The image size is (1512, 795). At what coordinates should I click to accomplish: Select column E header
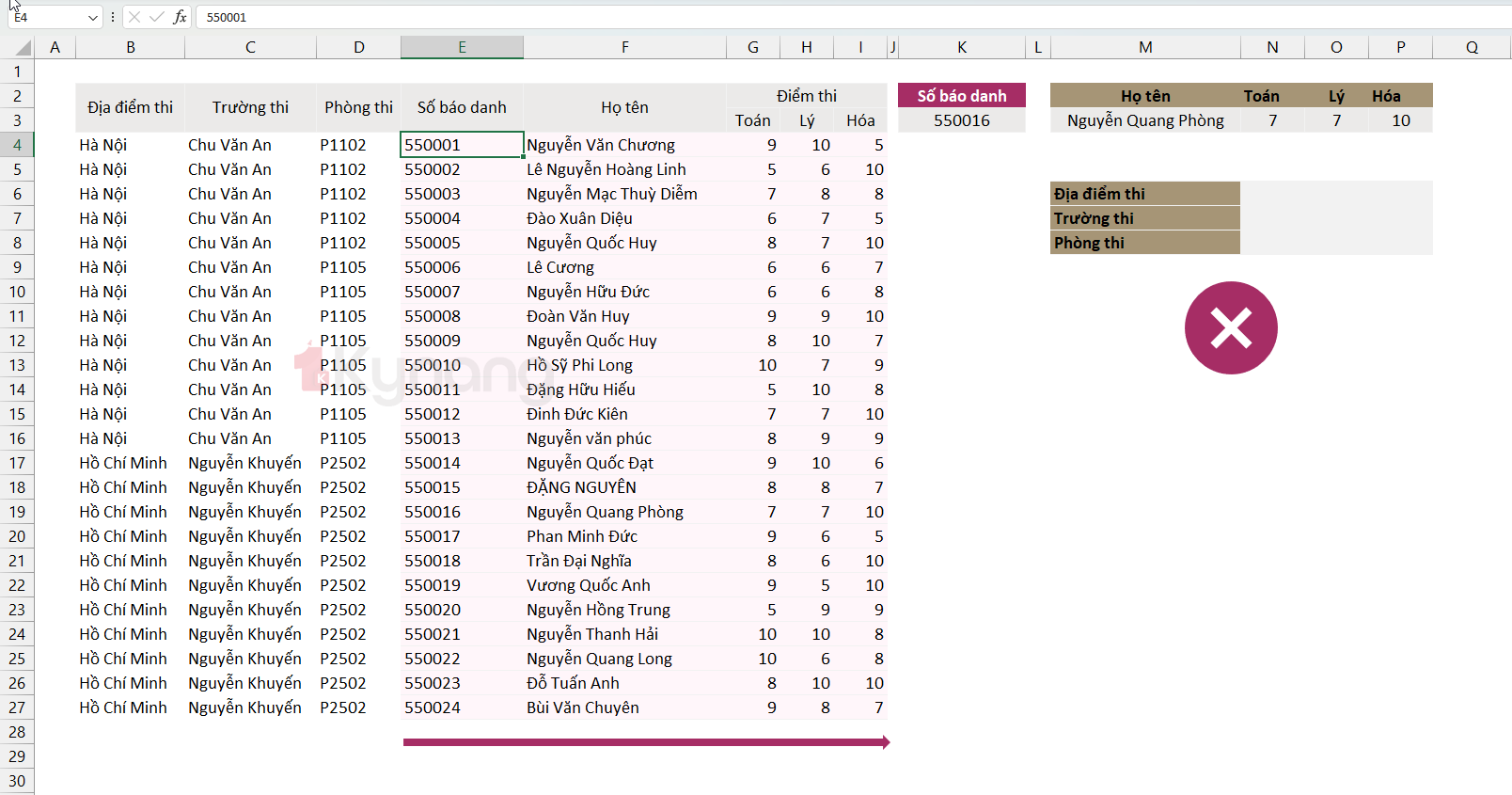coord(462,47)
